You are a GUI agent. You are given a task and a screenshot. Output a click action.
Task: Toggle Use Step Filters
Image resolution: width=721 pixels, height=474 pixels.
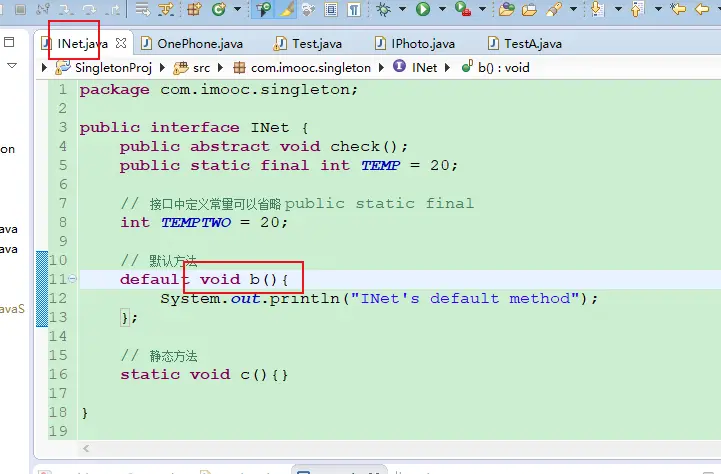pyautogui.click(x=166, y=9)
